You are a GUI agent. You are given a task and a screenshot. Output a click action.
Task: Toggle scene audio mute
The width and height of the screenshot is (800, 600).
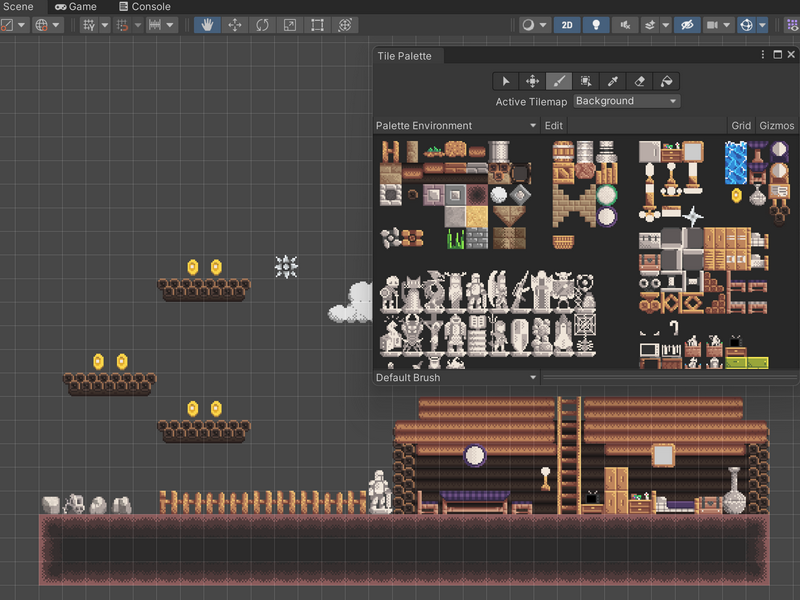[625, 25]
